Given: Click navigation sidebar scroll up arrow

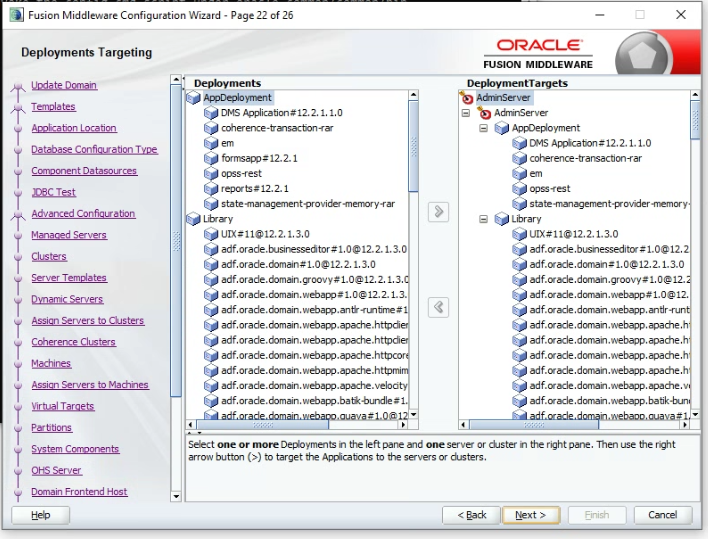Looking at the screenshot, I should click(x=176, y=80).
